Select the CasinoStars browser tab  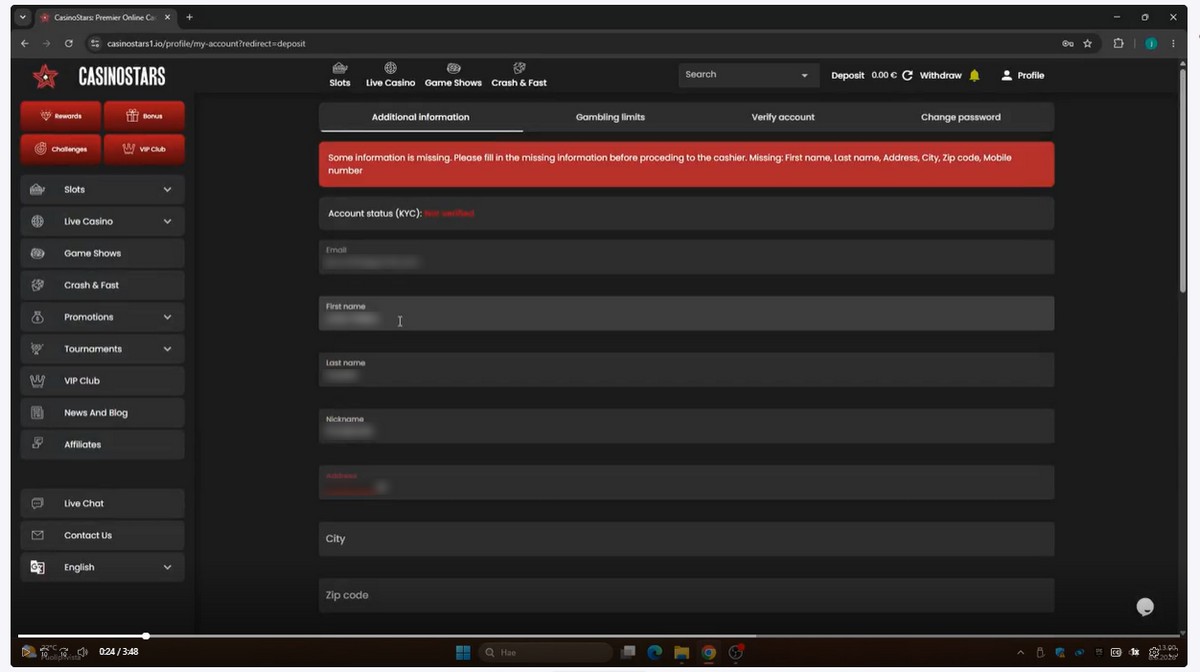point(105,17)
